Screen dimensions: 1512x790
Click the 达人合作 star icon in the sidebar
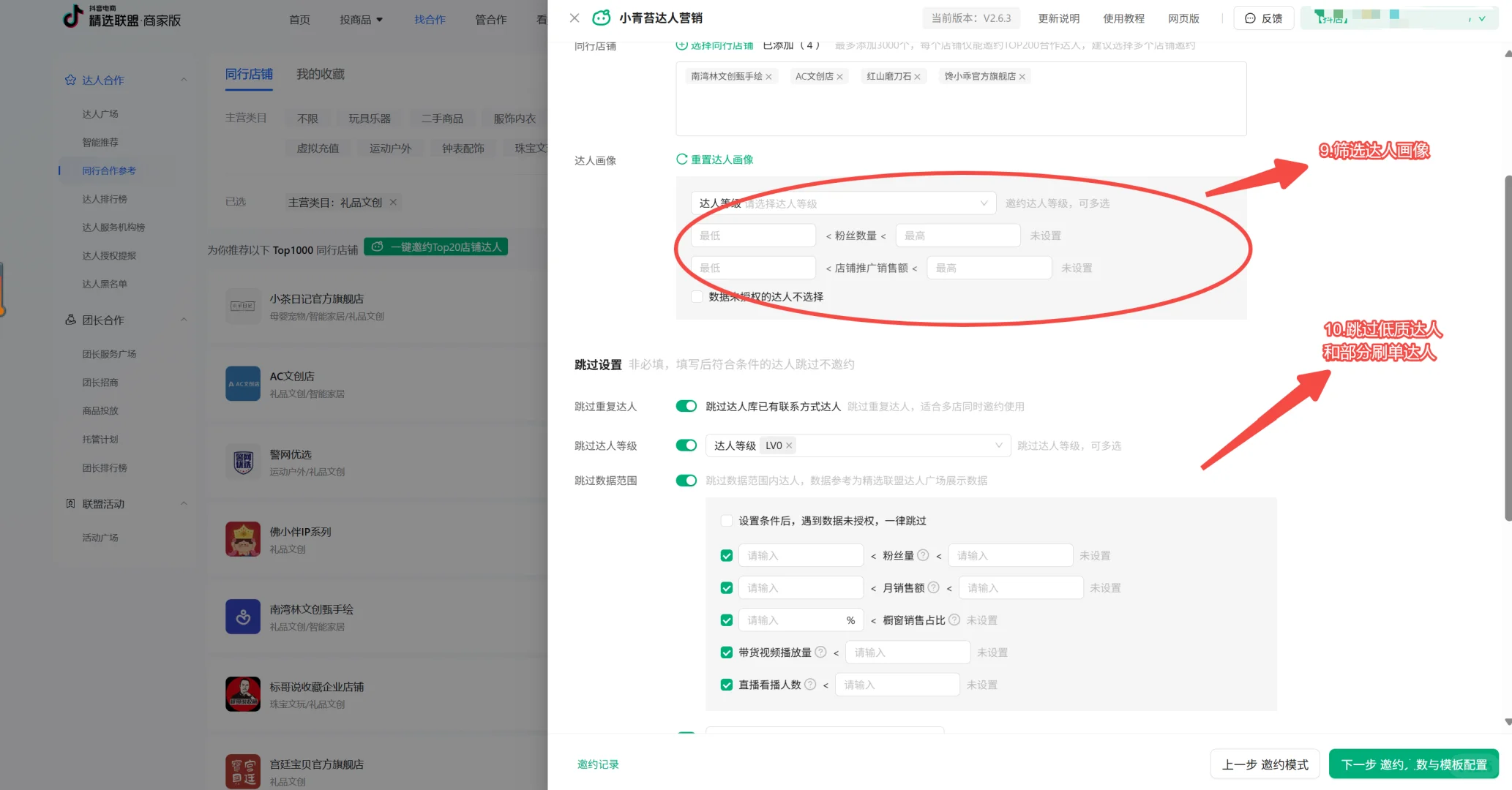[70, 80]
